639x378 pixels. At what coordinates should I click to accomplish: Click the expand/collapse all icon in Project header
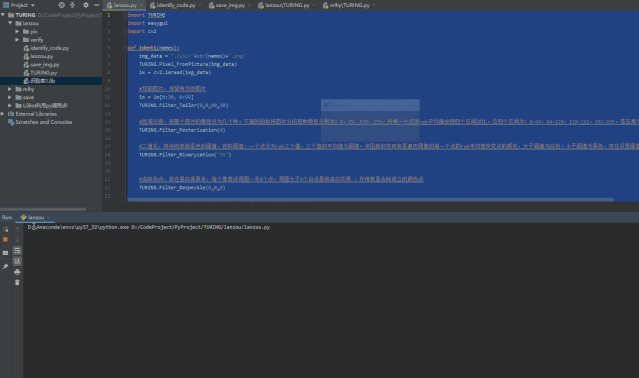click(73, 5)
